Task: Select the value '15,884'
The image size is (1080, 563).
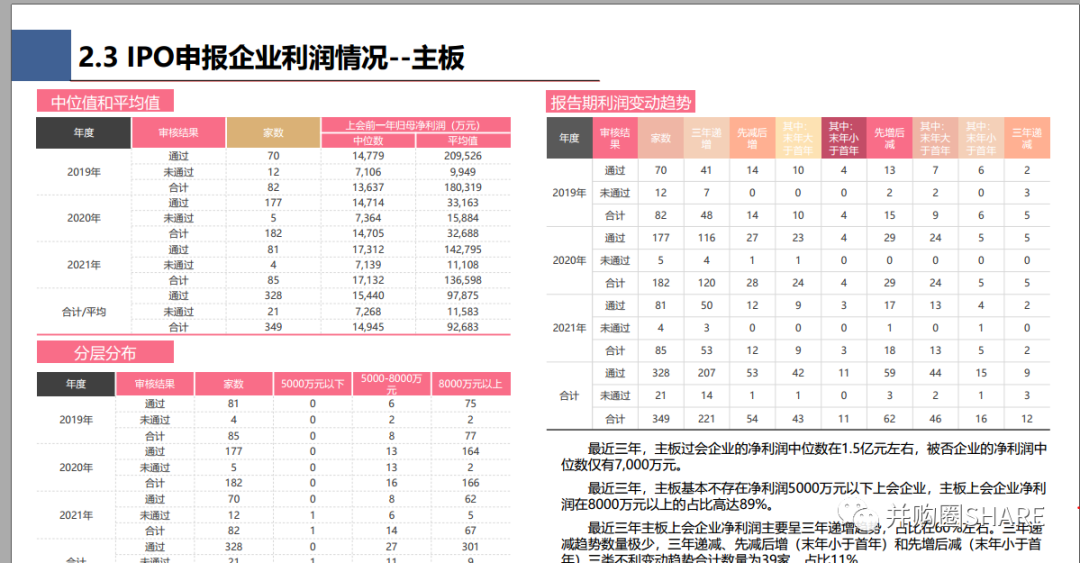Action: click(x=463, y=218)
